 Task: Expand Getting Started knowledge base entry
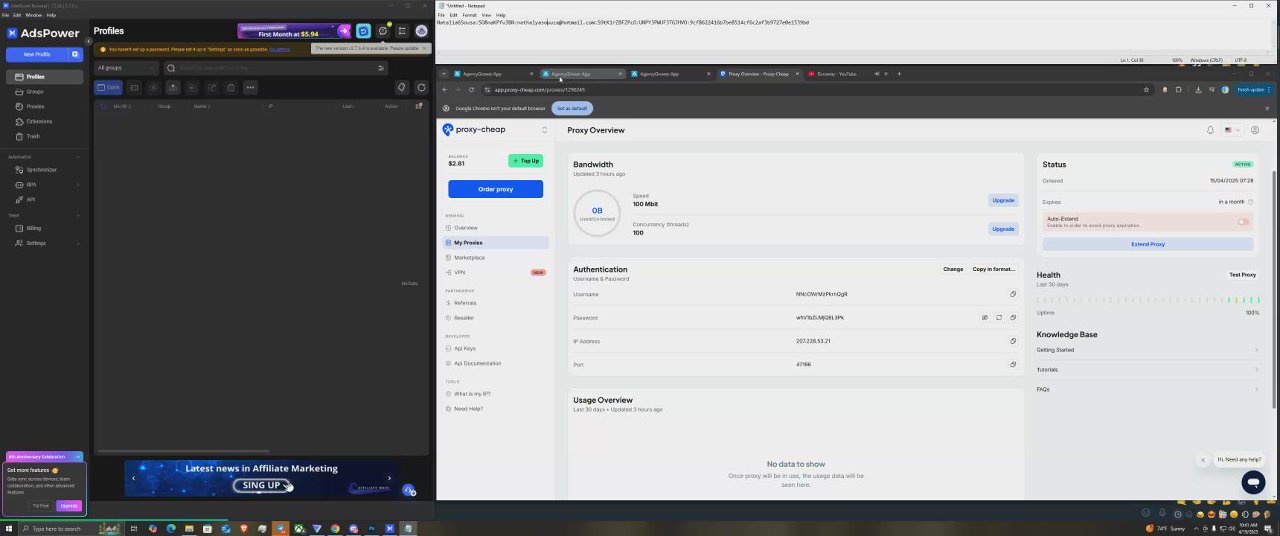[x=1147, y=350]
